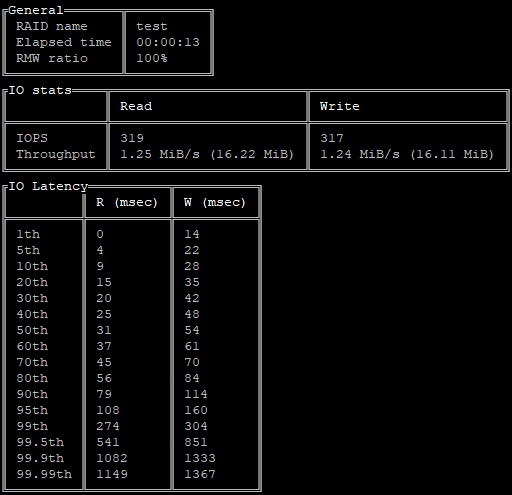The width and height of the screenshot is (512, 495).
Task: Select 99th percentile read latency 274
Action: [108, 426]
